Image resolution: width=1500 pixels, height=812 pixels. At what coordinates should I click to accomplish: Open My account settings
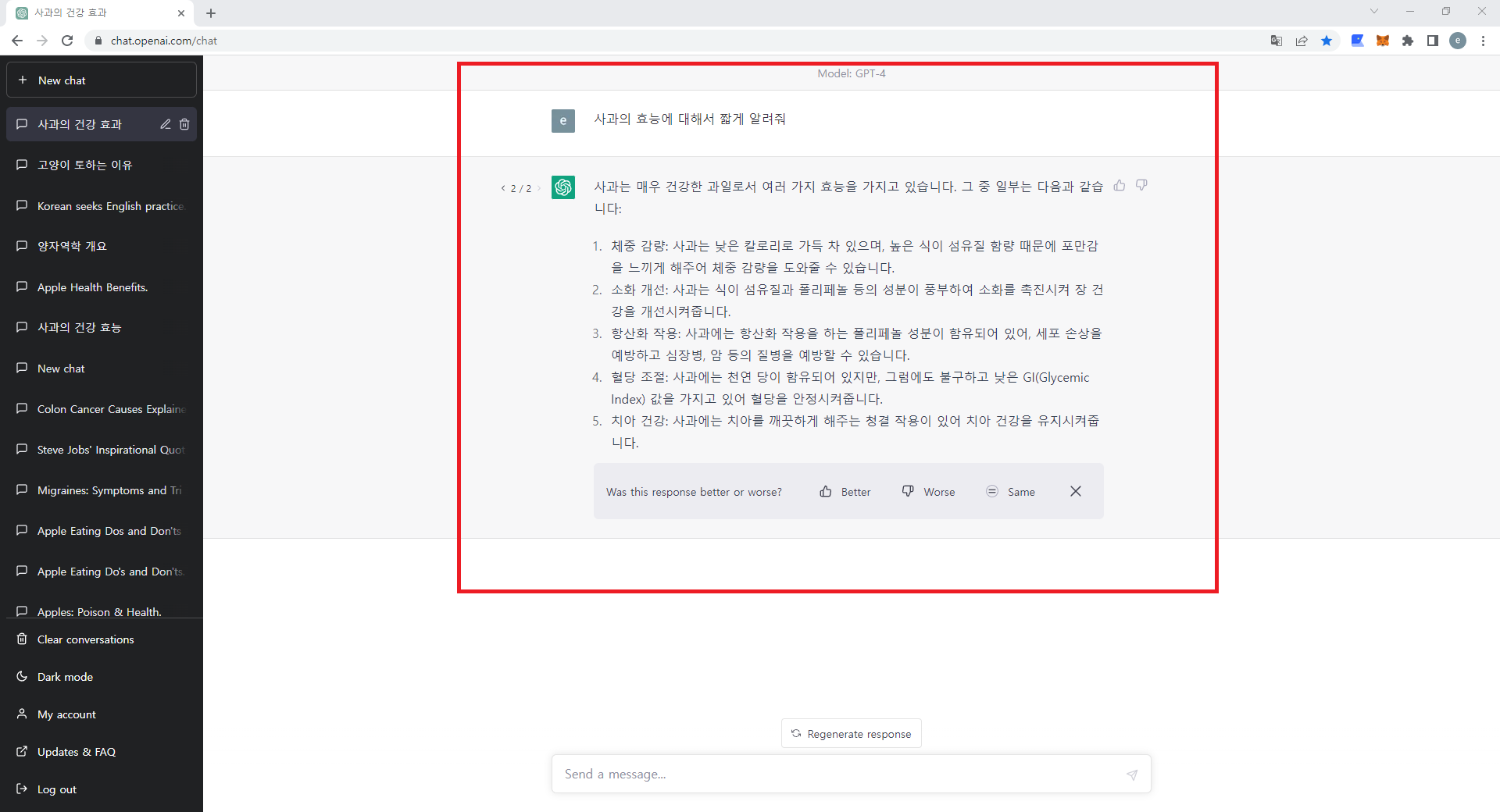click(102, 714)
